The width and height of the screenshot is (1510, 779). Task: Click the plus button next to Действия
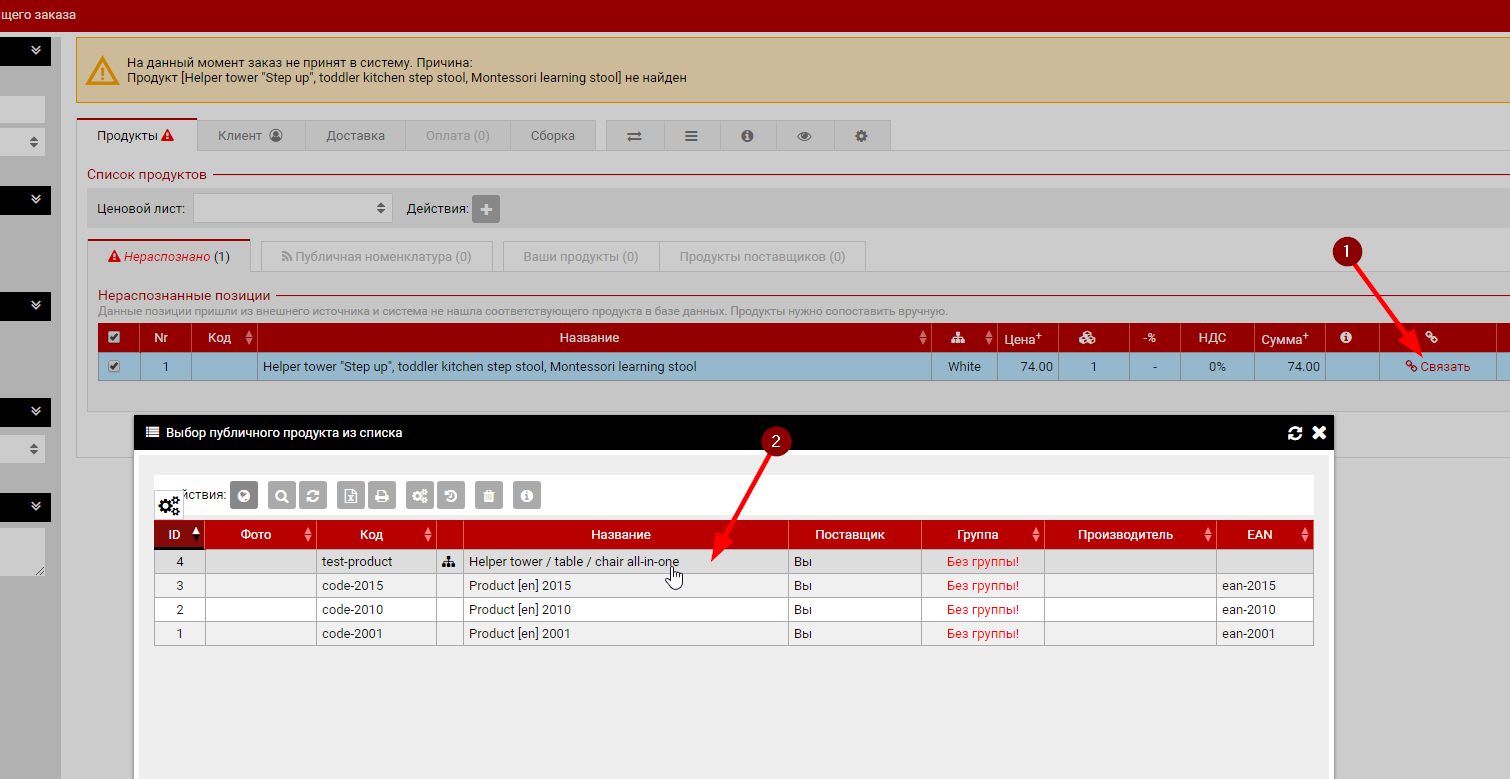(x=486, y=209)
